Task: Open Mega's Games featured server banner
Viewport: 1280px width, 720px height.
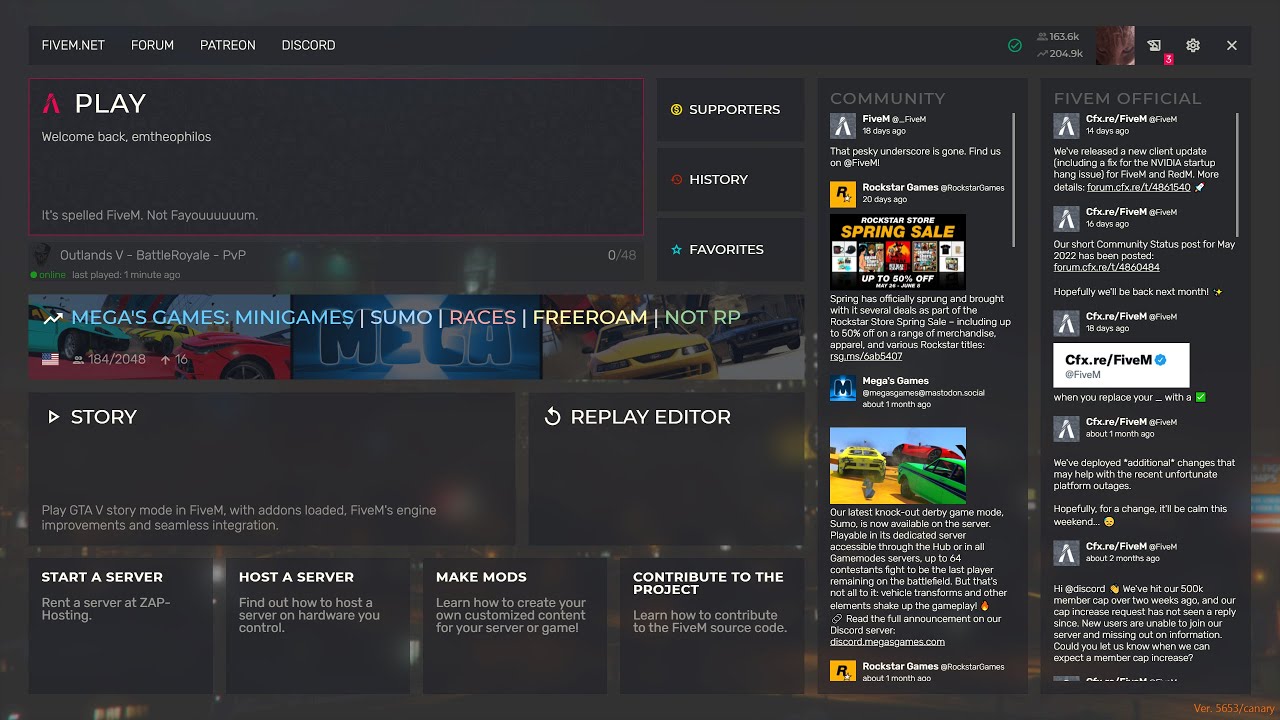Action: 416,336
